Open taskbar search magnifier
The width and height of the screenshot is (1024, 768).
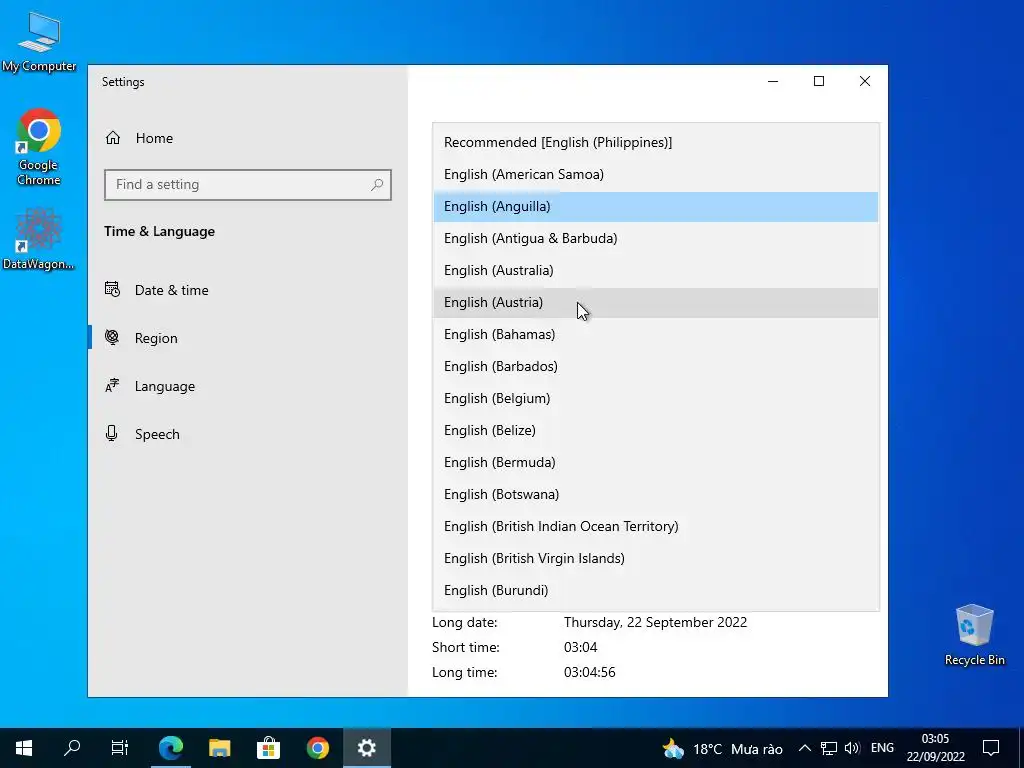coord(72,748)
